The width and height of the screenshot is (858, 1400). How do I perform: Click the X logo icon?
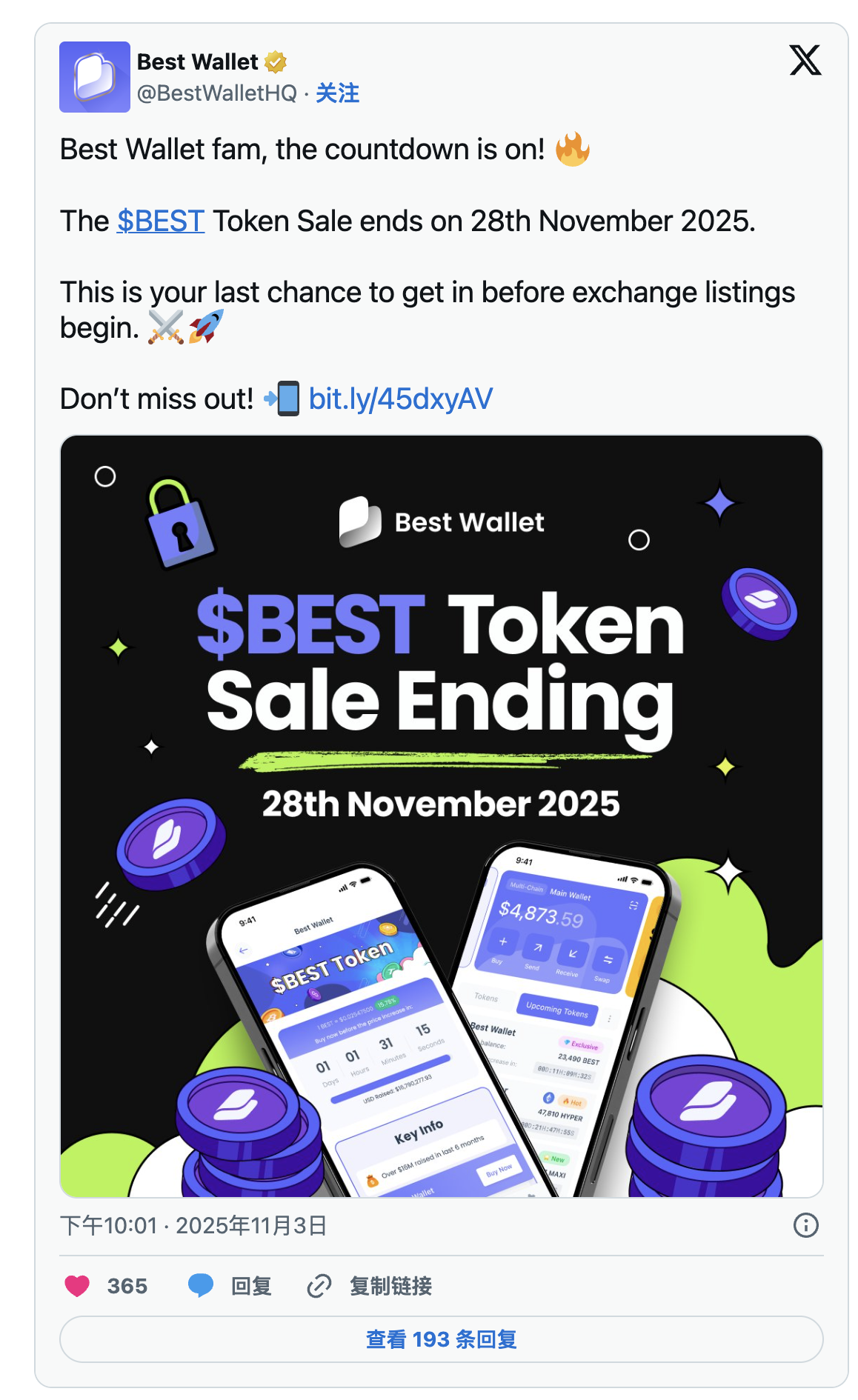(805, 61)
